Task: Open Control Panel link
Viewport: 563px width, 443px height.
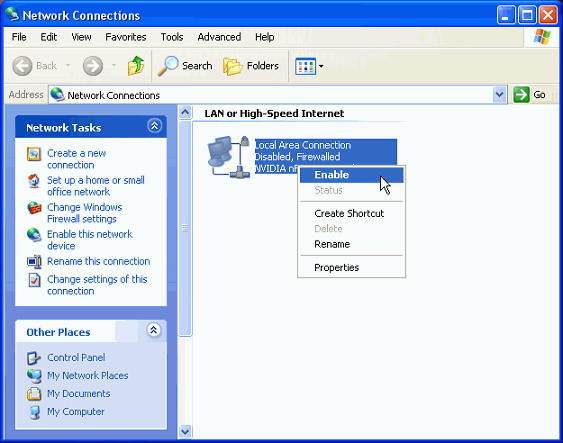Action: [x=76, y=358]
